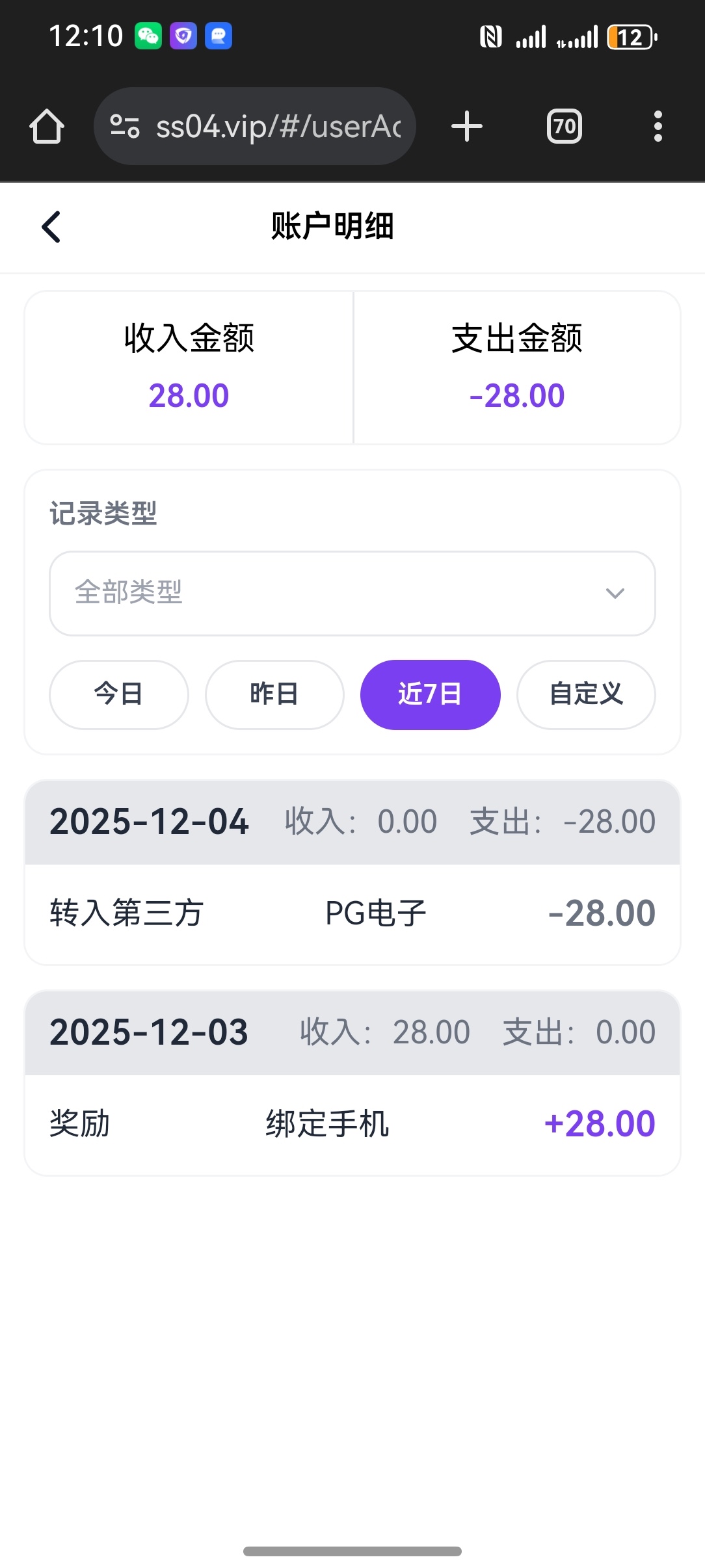Open the 奖励 绑定手机 reward record
Image resolution: width=705 pixels, height=1568 pixels.
pyautogui.click(x=352, y=1124)
